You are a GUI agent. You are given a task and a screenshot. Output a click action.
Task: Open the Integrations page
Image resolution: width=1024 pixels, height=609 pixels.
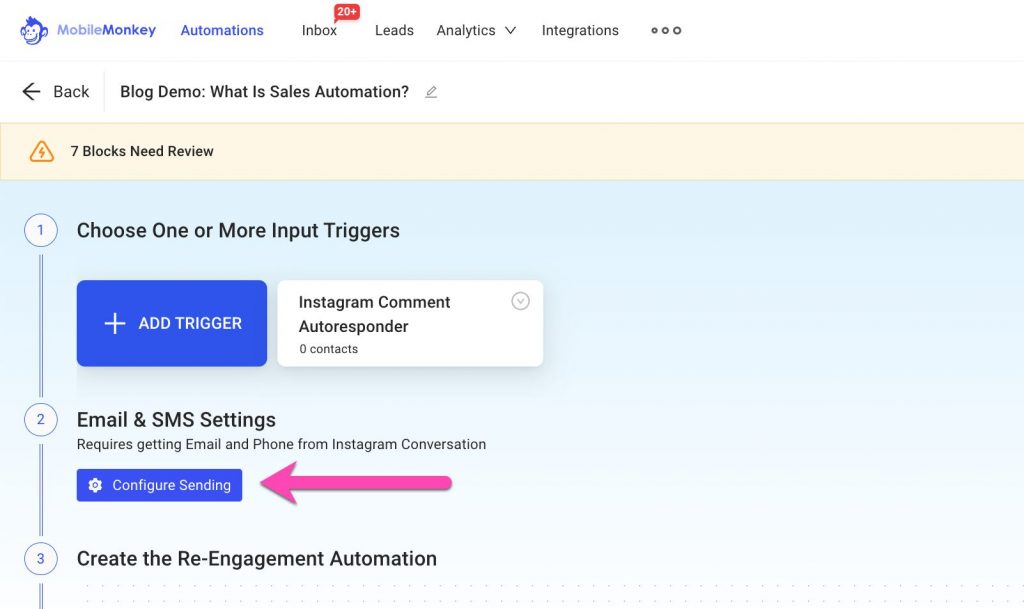point(580,30)
